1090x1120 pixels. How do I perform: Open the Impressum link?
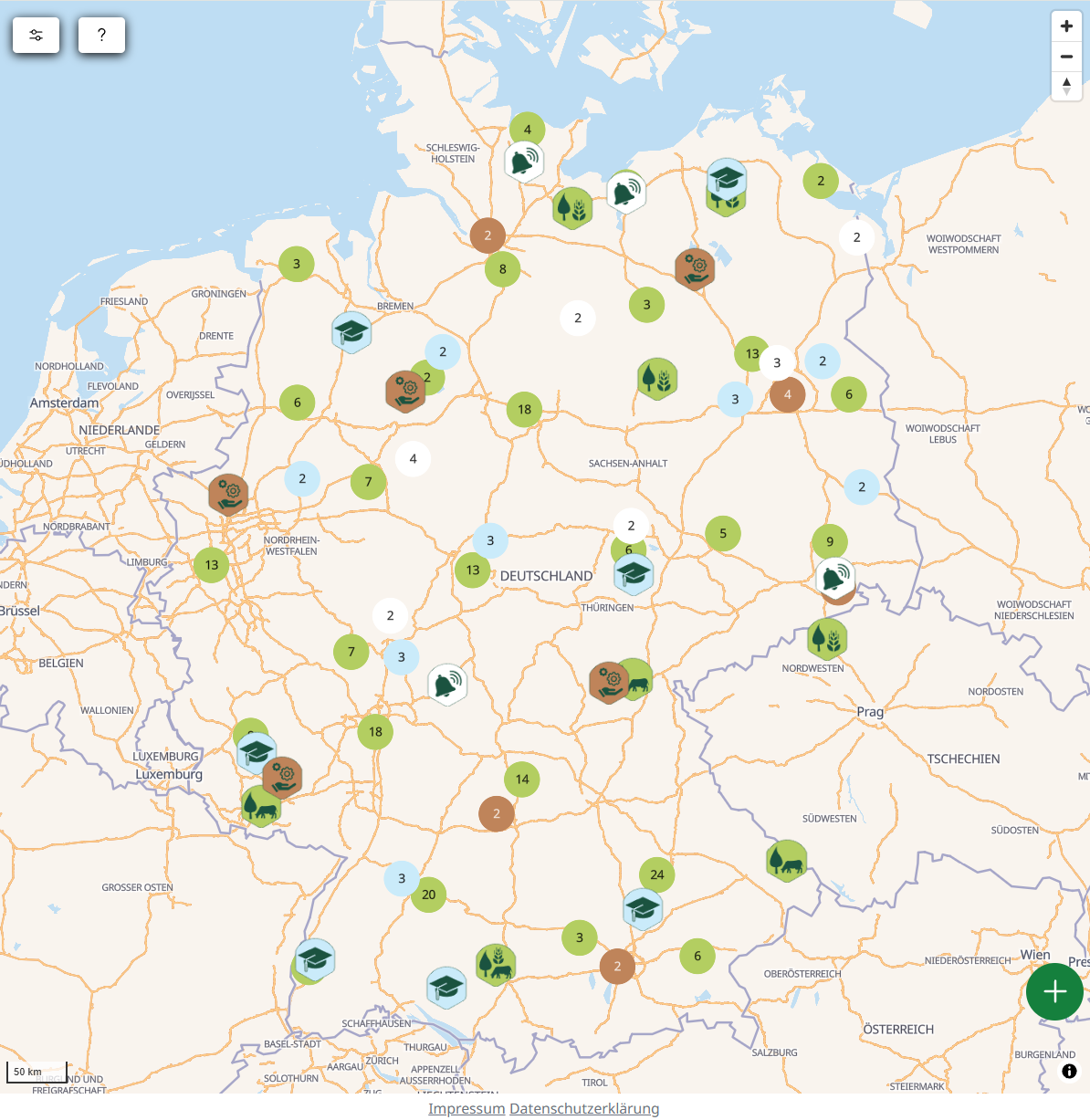(466, 1108)
